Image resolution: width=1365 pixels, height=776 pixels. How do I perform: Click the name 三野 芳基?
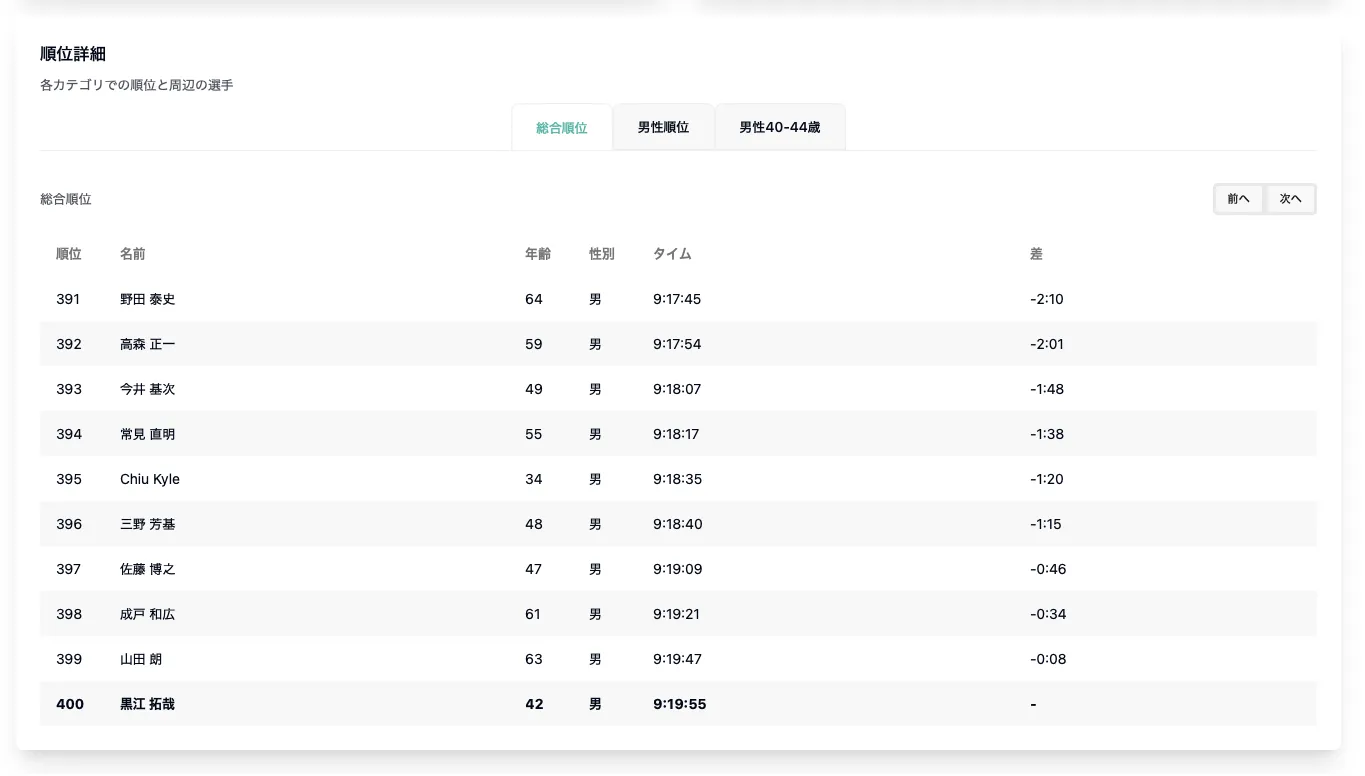click(x=148, y=524)
